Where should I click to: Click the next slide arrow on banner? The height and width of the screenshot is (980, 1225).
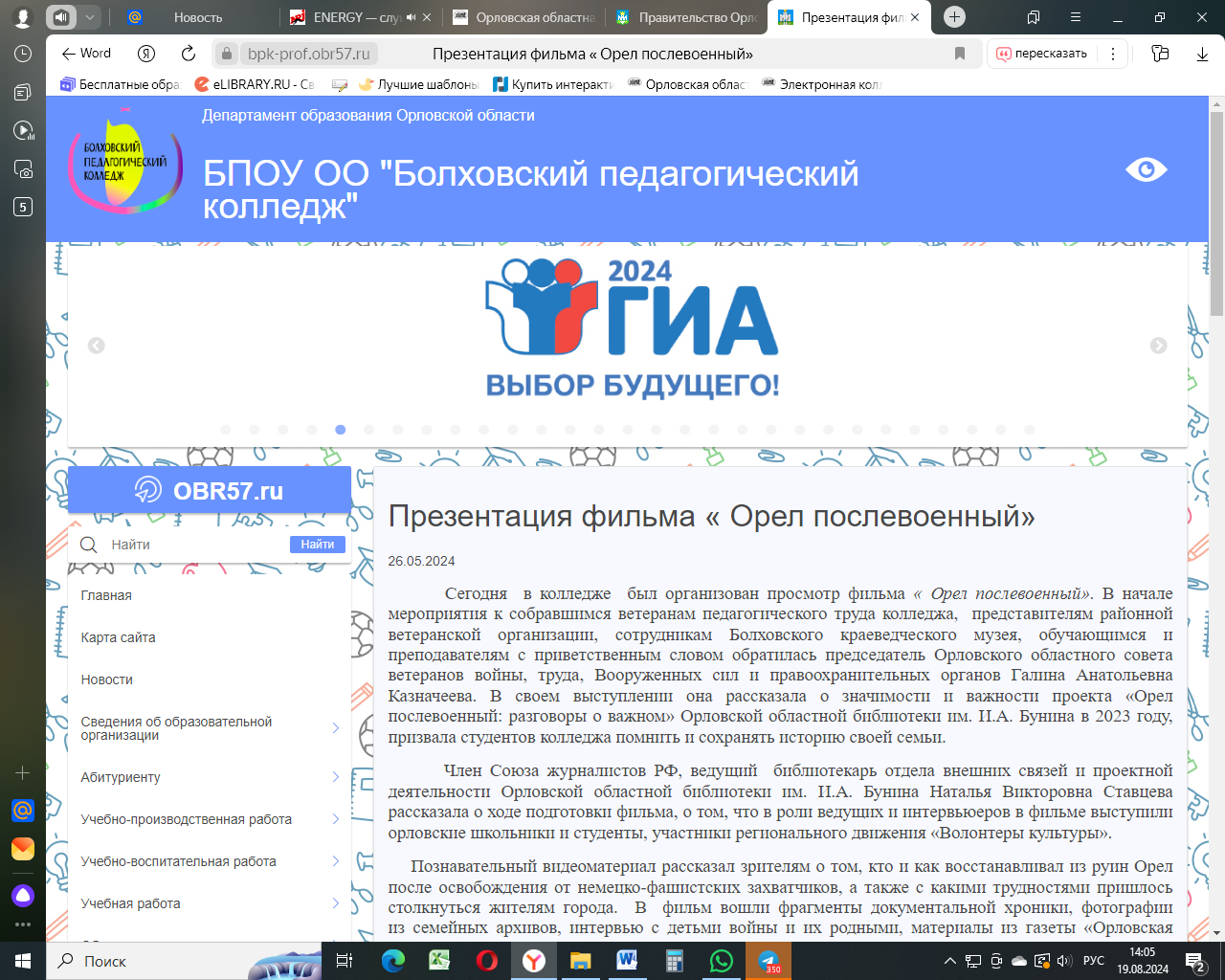(x=1158, y=345)
